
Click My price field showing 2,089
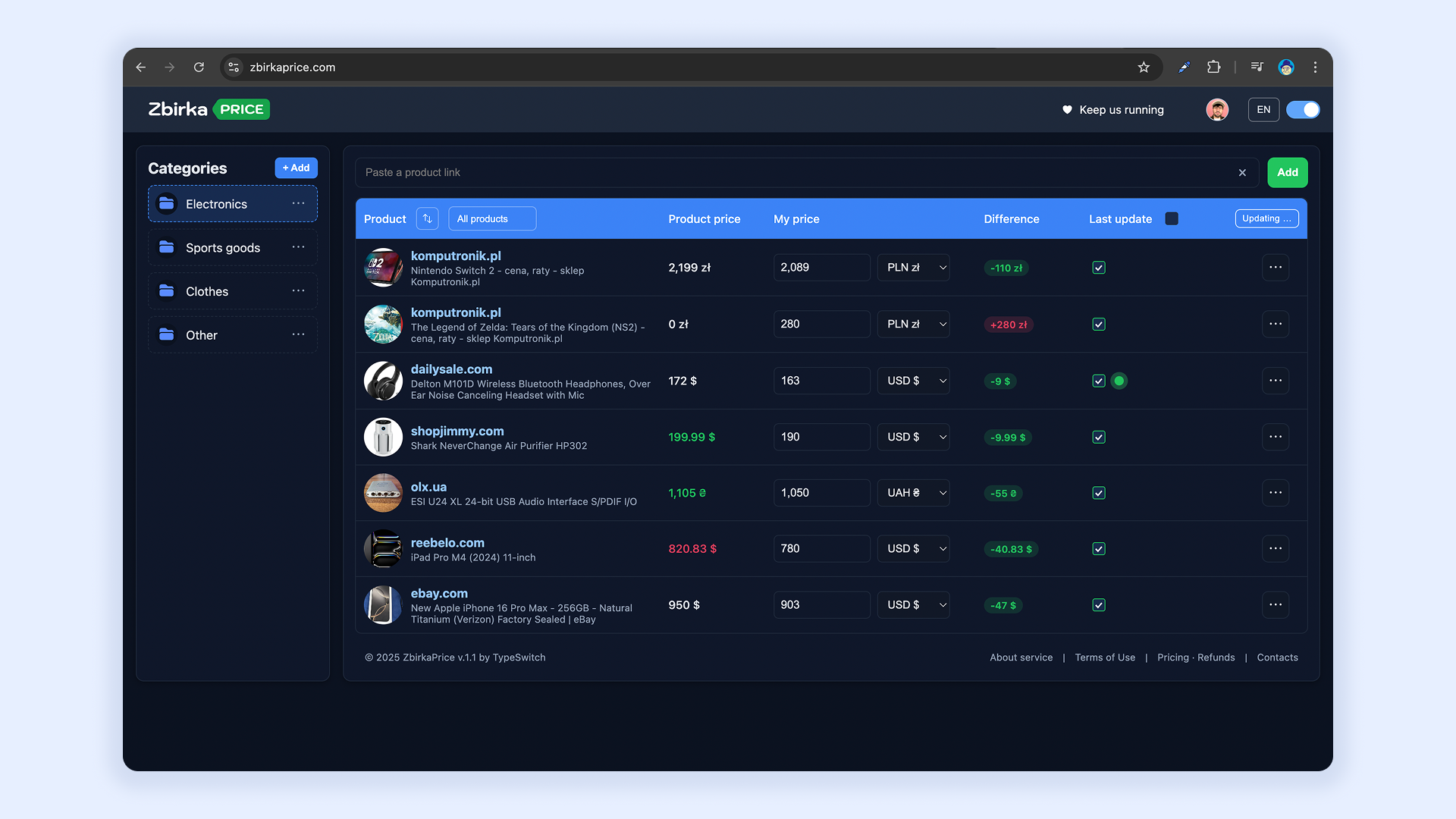(x=821, y=268)
